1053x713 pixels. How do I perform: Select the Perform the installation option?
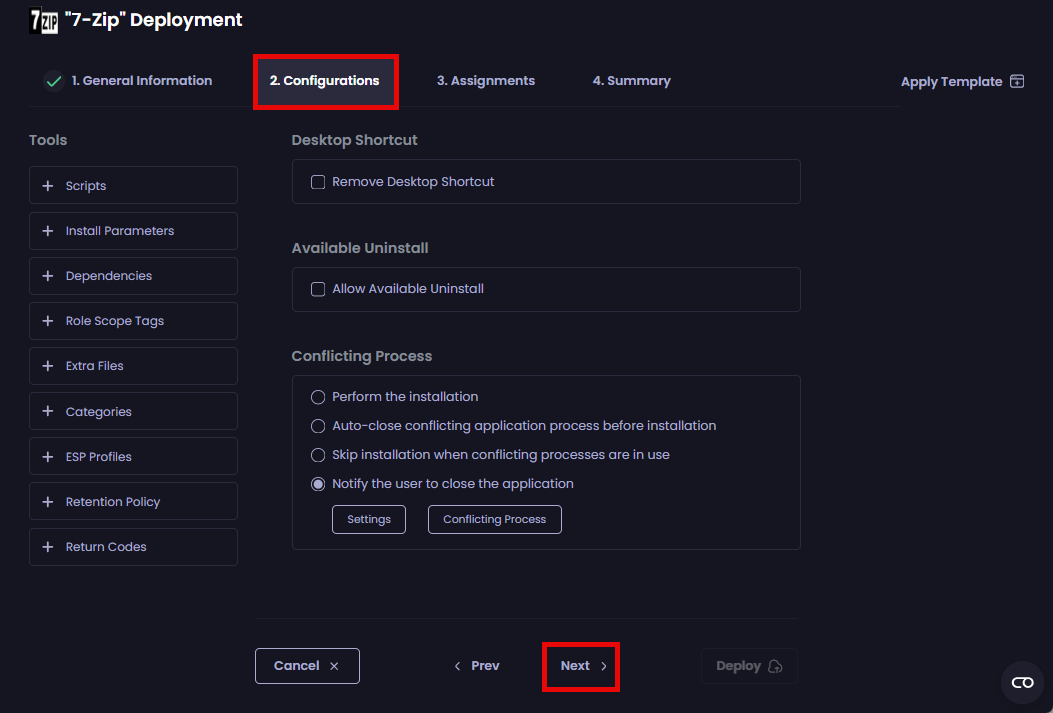(317, 396)
